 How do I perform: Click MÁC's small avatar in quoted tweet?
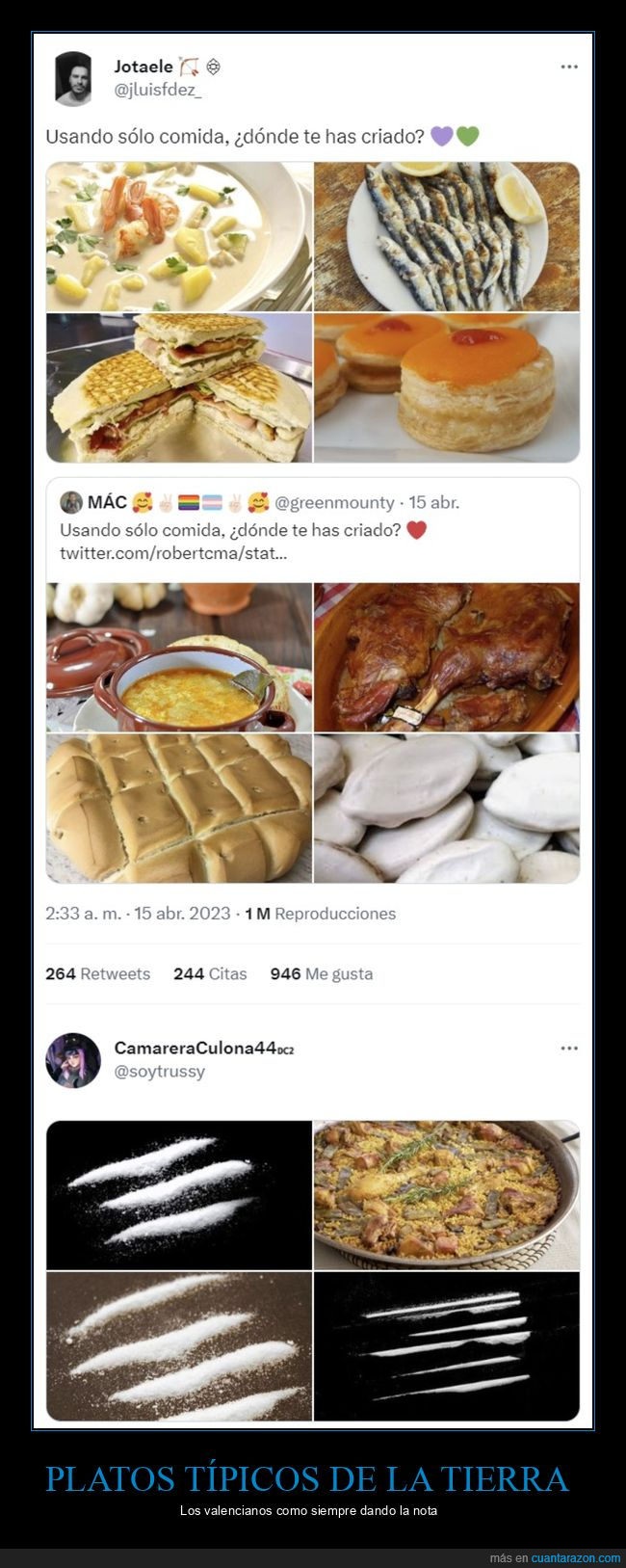point(70,502)
